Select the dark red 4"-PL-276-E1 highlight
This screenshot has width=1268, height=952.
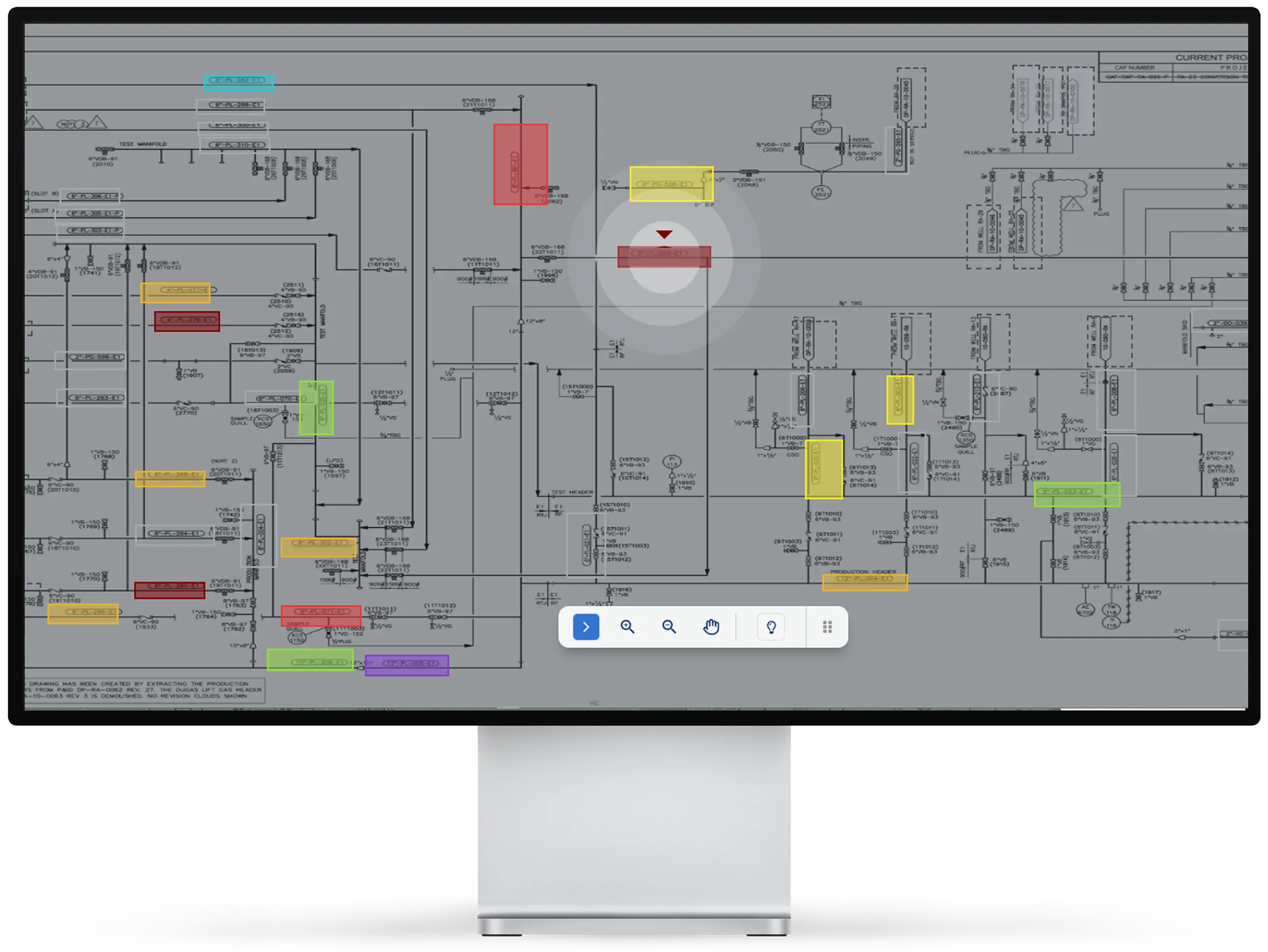click(x=187, y=321)
